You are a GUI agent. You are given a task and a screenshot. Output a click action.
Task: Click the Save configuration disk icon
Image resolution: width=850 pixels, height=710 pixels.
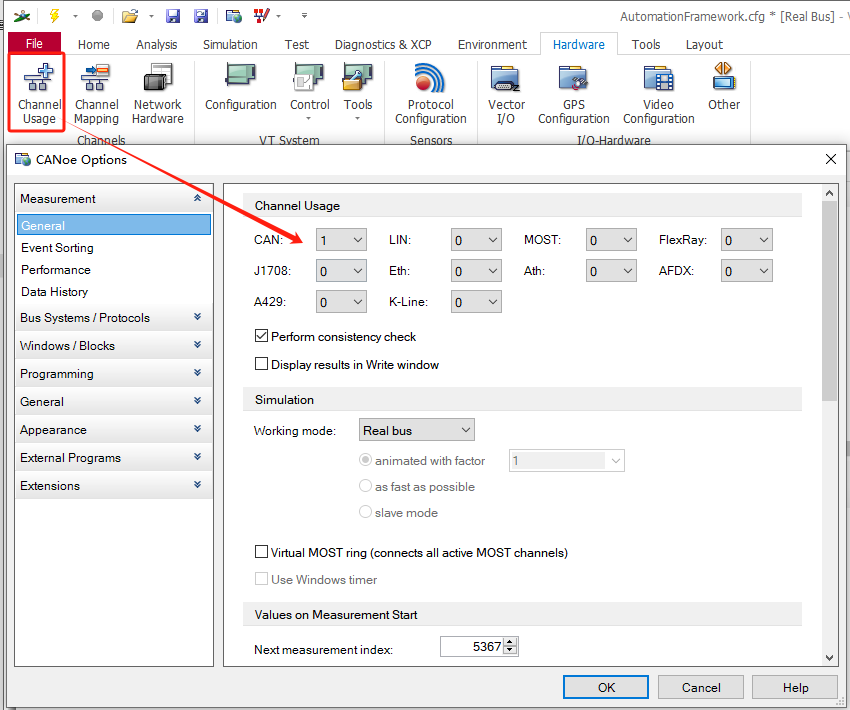[x=173, y=16]
